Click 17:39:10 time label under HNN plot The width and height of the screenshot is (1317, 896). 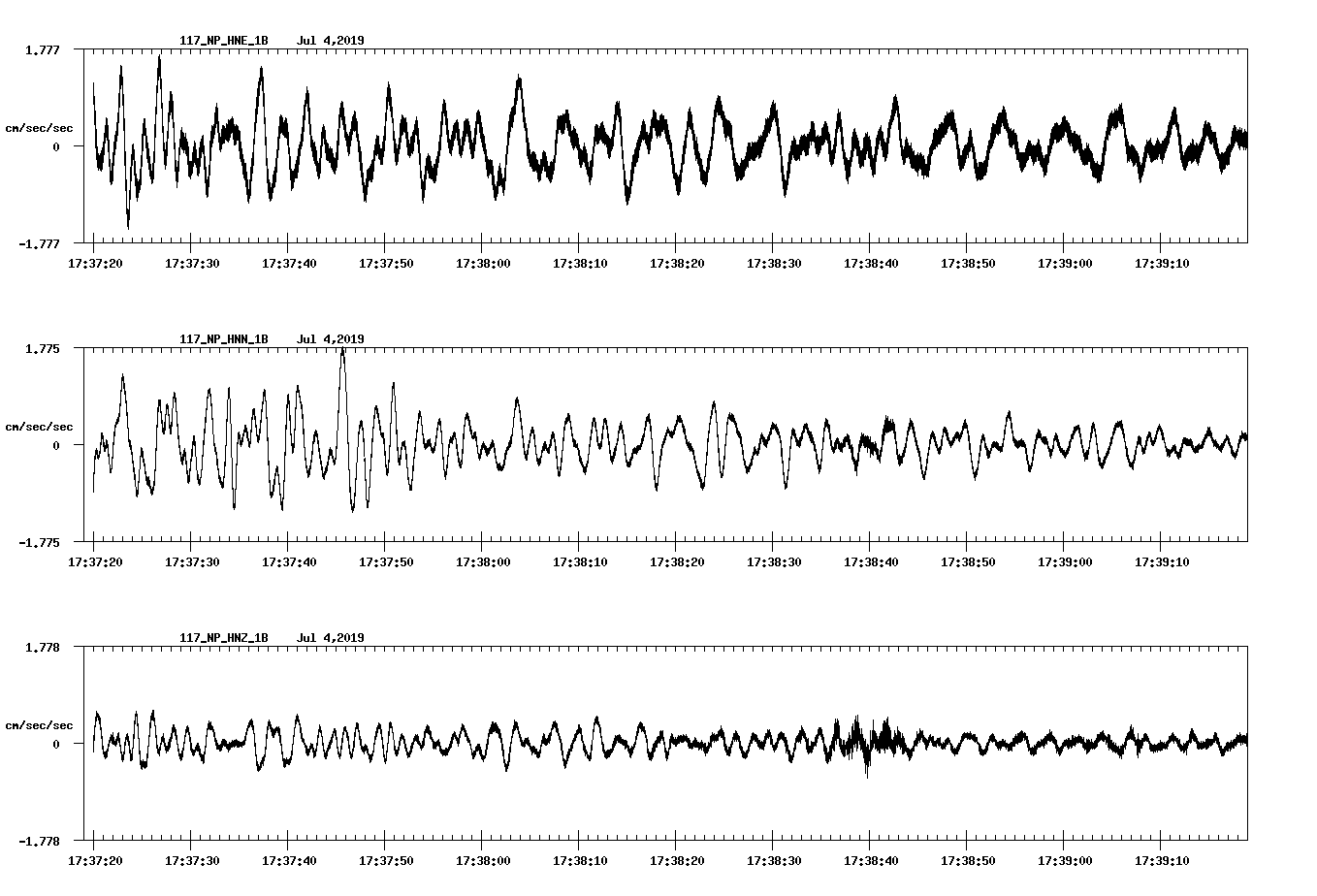[1162, 561]
